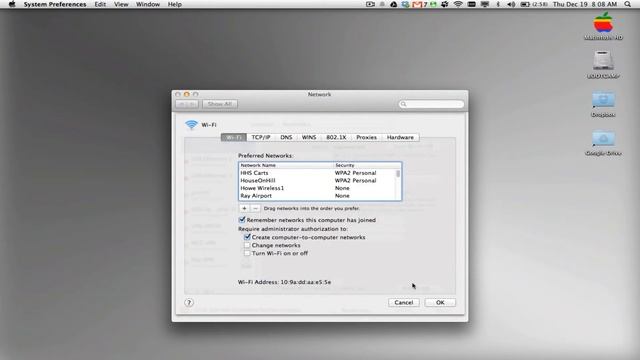Click the AirPlay display menu bar icon
The height and width of the screenshot is (360, 640).
point(485,4)
